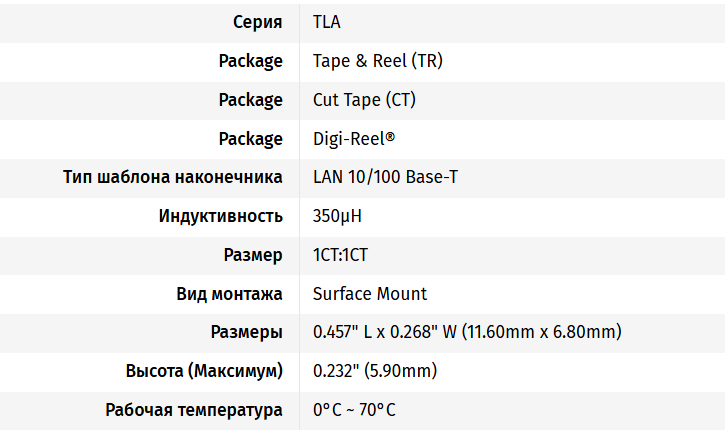Select the 350µH inductance value
Viewport: 725px width, 437px height.
tap(339, 216)
